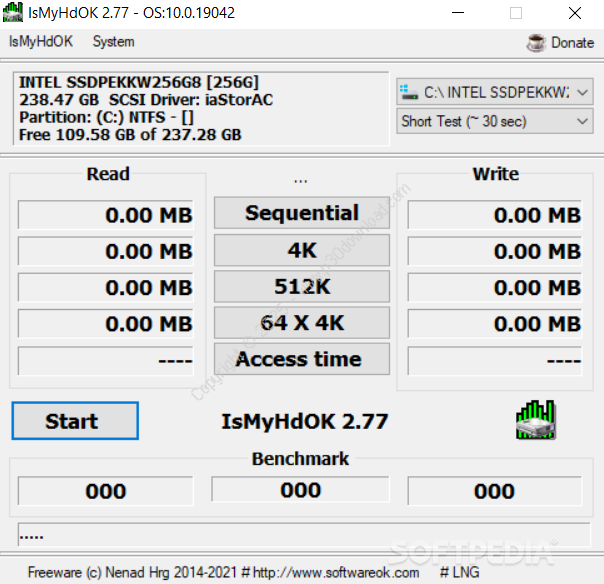Click the Access time button
Screen dimensions: 604x584
301,360
